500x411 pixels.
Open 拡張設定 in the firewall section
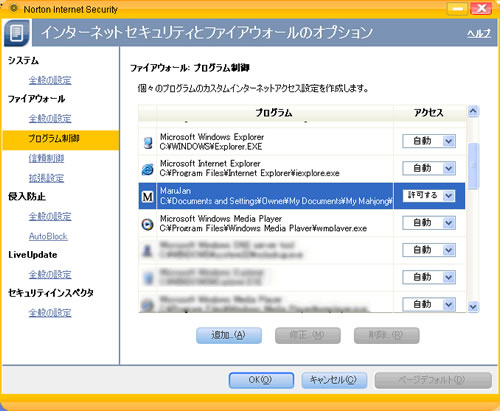(x=46, y=178)
